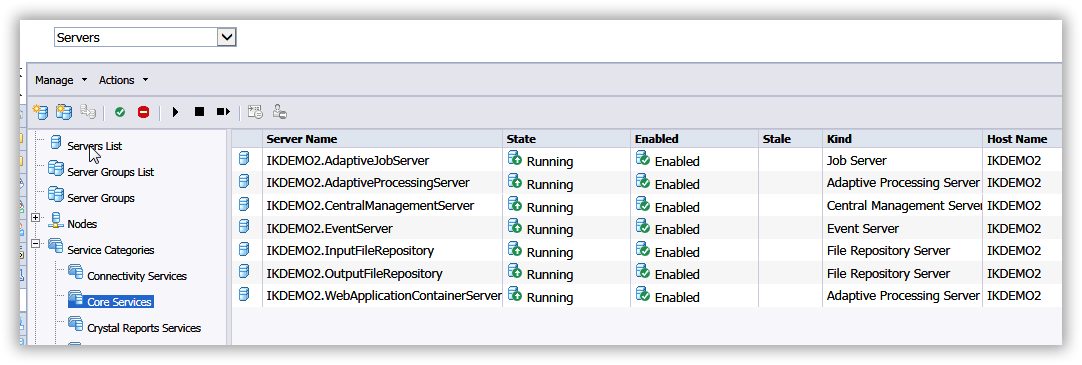
Task: Select the Nodes tree item
Action: 82,224
